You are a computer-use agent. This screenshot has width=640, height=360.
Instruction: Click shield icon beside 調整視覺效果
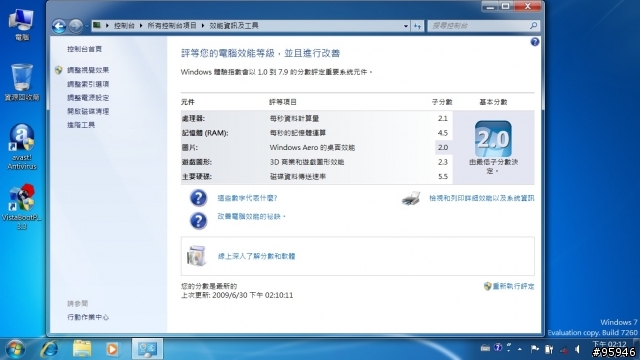click(59, 70)
